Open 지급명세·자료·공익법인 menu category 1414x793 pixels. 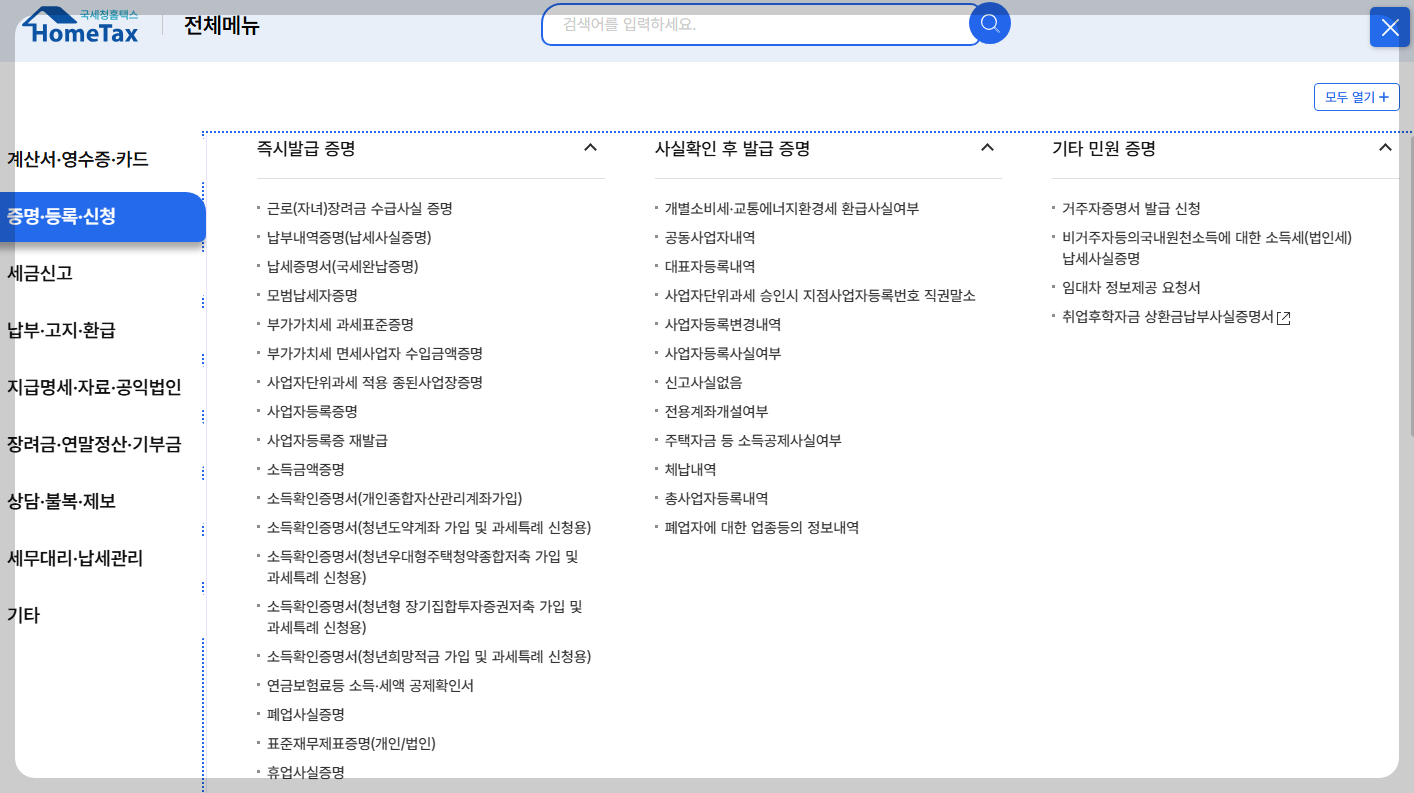[x=94, y=387]
